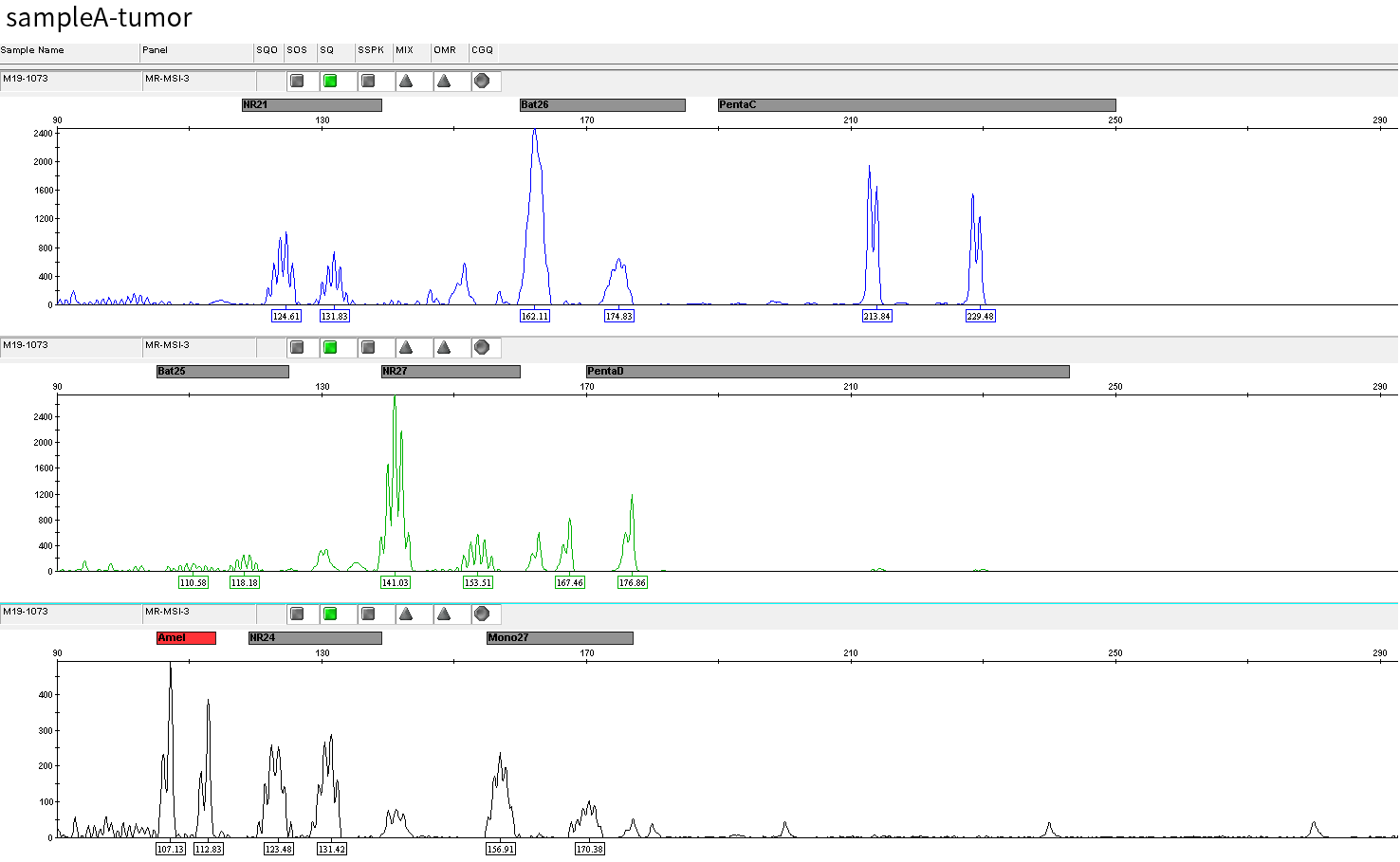Click the 162.11 peak label under Bat26
Viewport: 1400px width, 862px height.
[535, 316]
